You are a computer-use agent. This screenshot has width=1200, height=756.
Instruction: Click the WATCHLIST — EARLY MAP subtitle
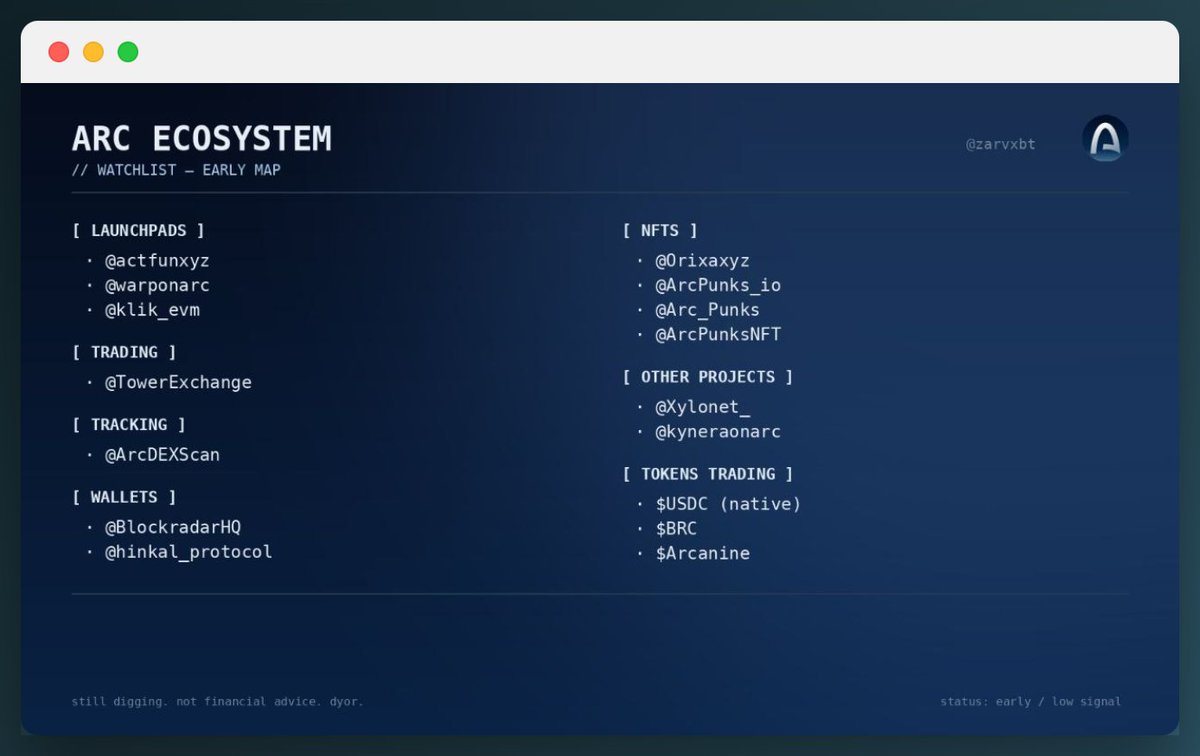pos(176,170)
